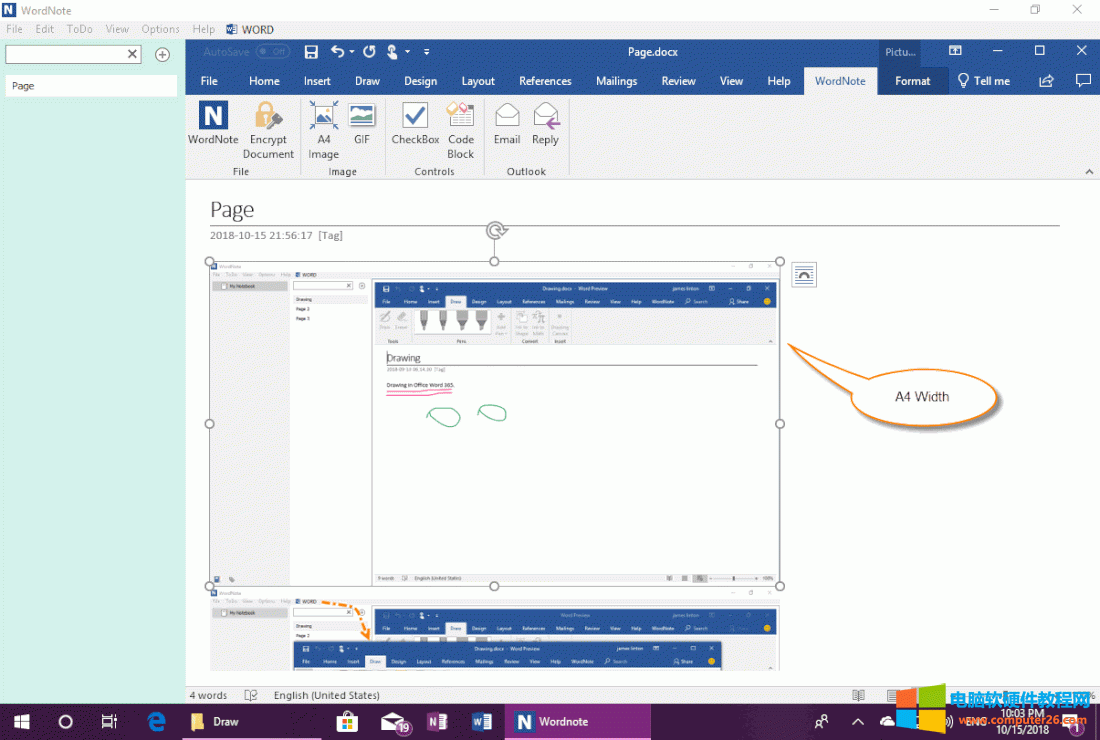Toggle the AutoSave switch
This screenshot has width=1100, height=740.
[x=272, y=52]
